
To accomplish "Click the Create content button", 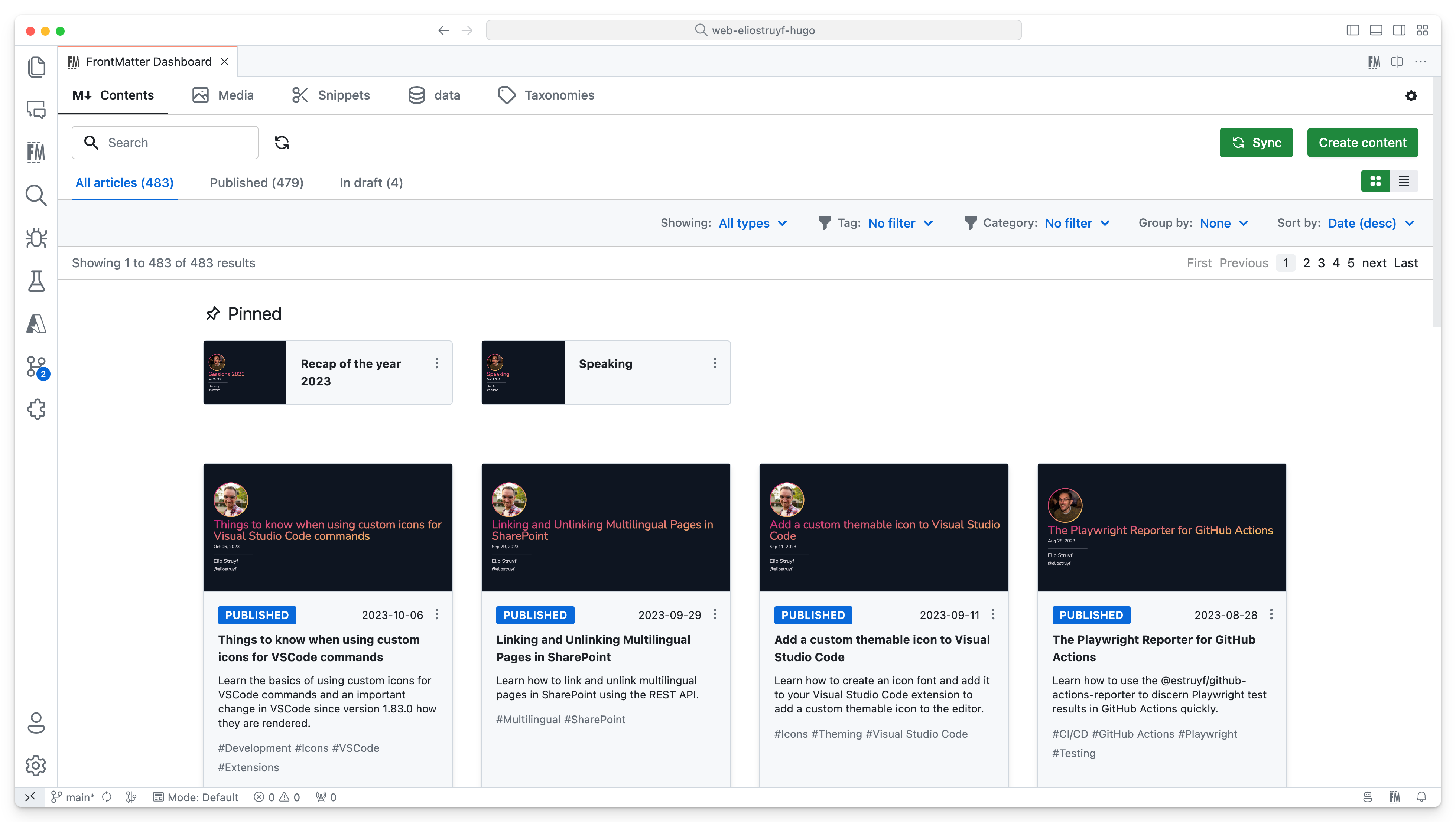I will click(1362, 142).
